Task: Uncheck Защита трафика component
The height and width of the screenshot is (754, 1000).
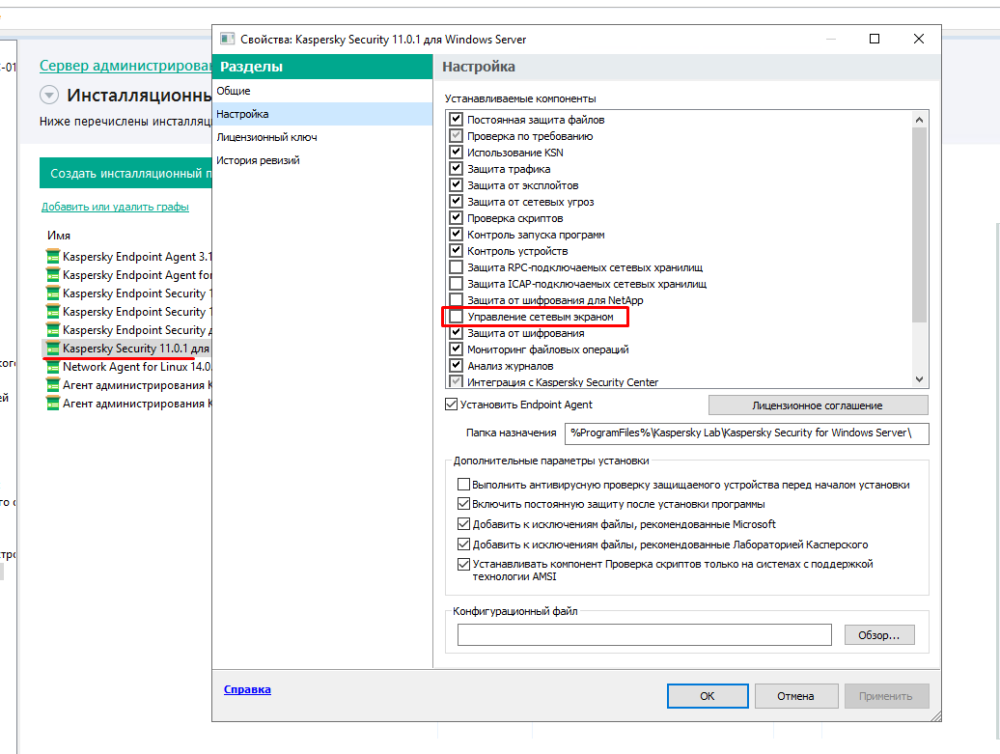Action: (x=455, y=168)
